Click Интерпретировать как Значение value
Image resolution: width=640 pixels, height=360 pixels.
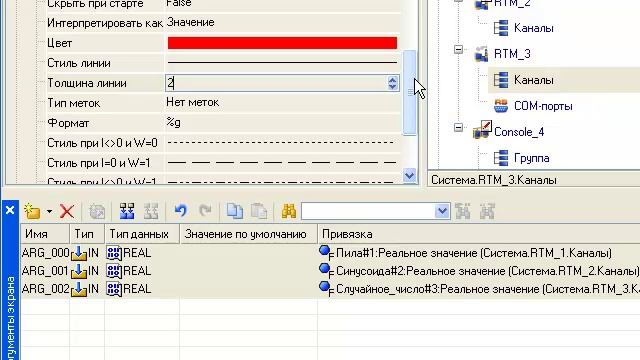(x=190, y=22)
